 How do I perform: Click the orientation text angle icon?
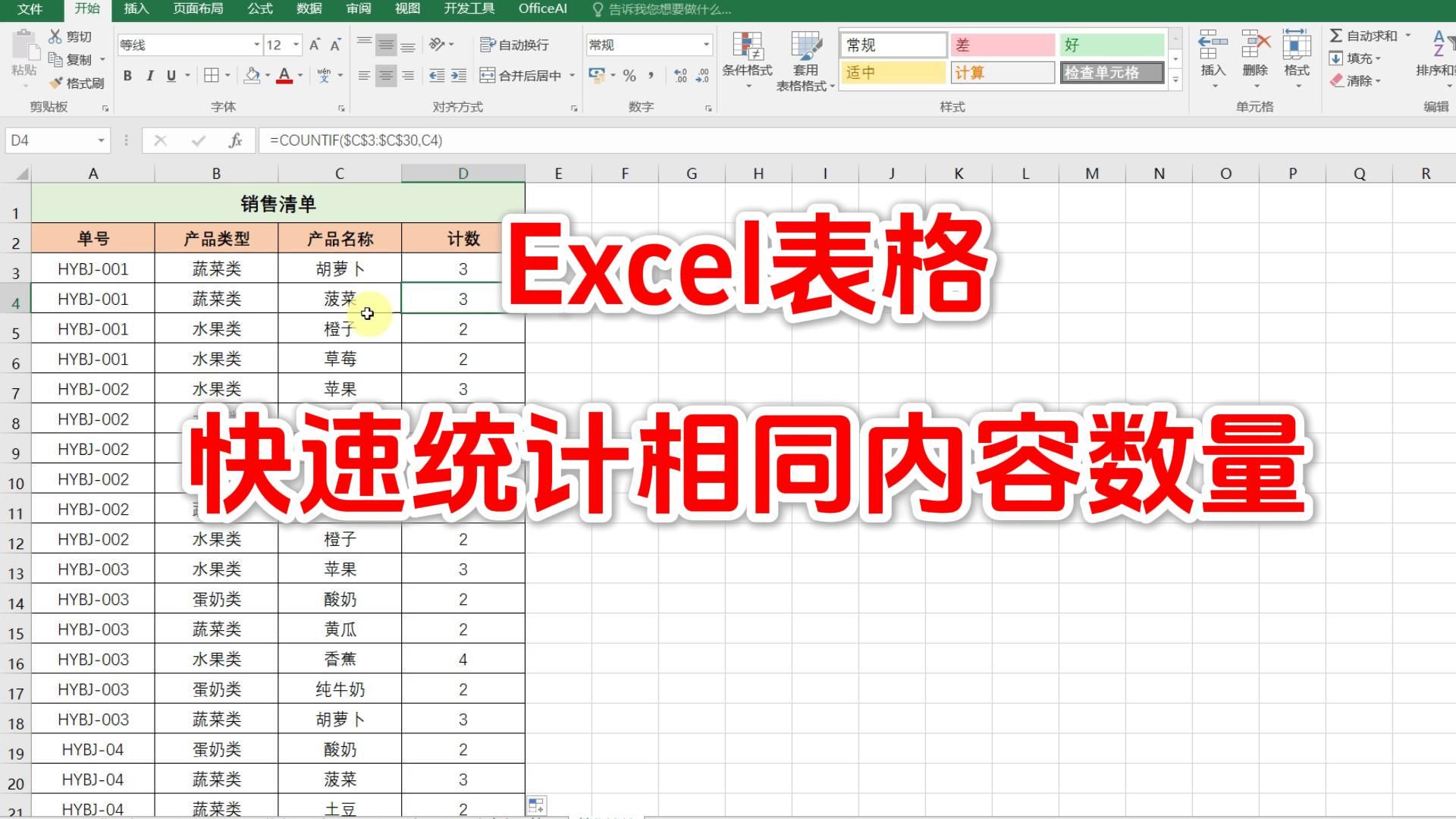437,45
